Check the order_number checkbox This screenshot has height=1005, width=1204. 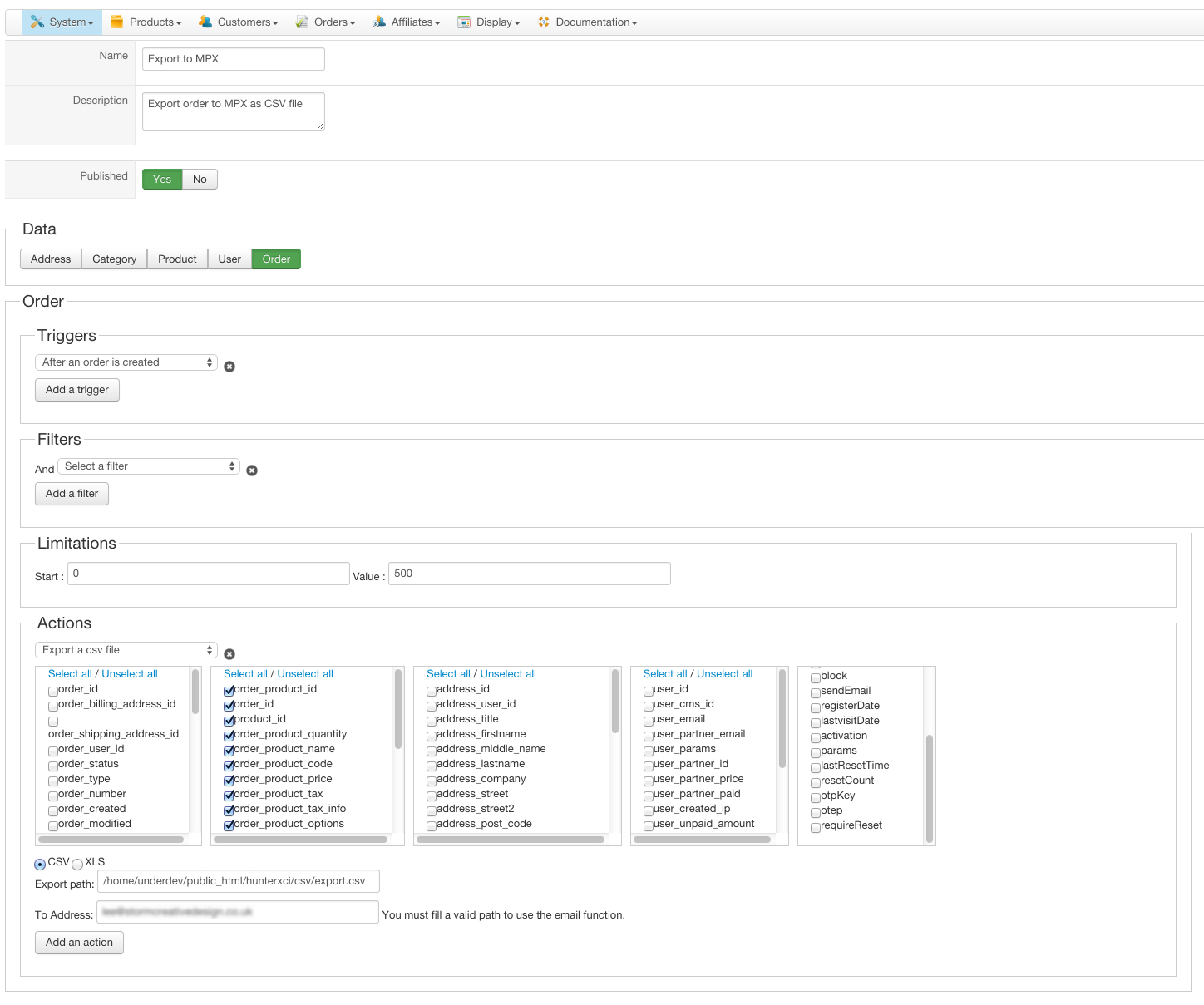point(53,796)
